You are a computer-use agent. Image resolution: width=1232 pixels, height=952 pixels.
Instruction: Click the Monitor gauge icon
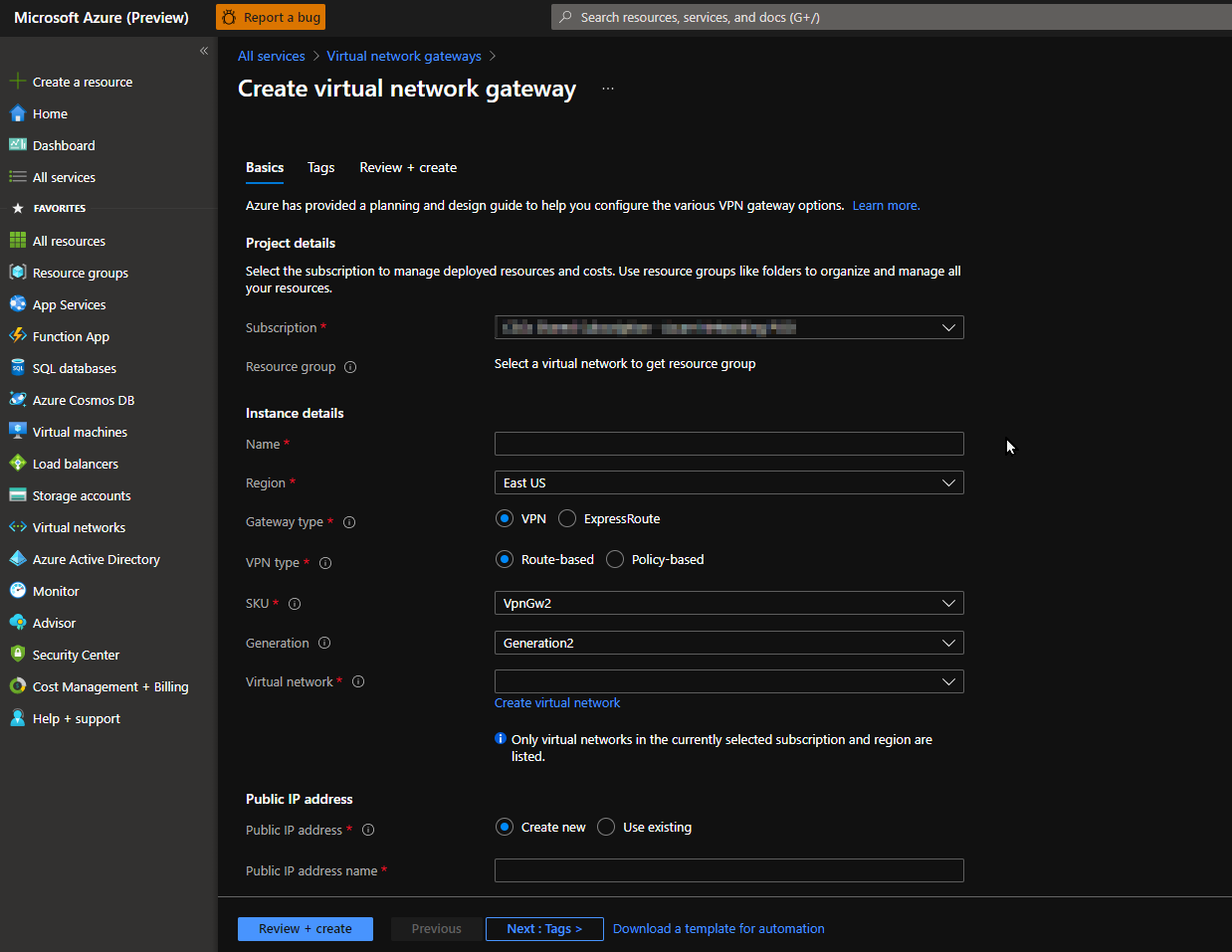pyautogui.click(x=17, y=591)
